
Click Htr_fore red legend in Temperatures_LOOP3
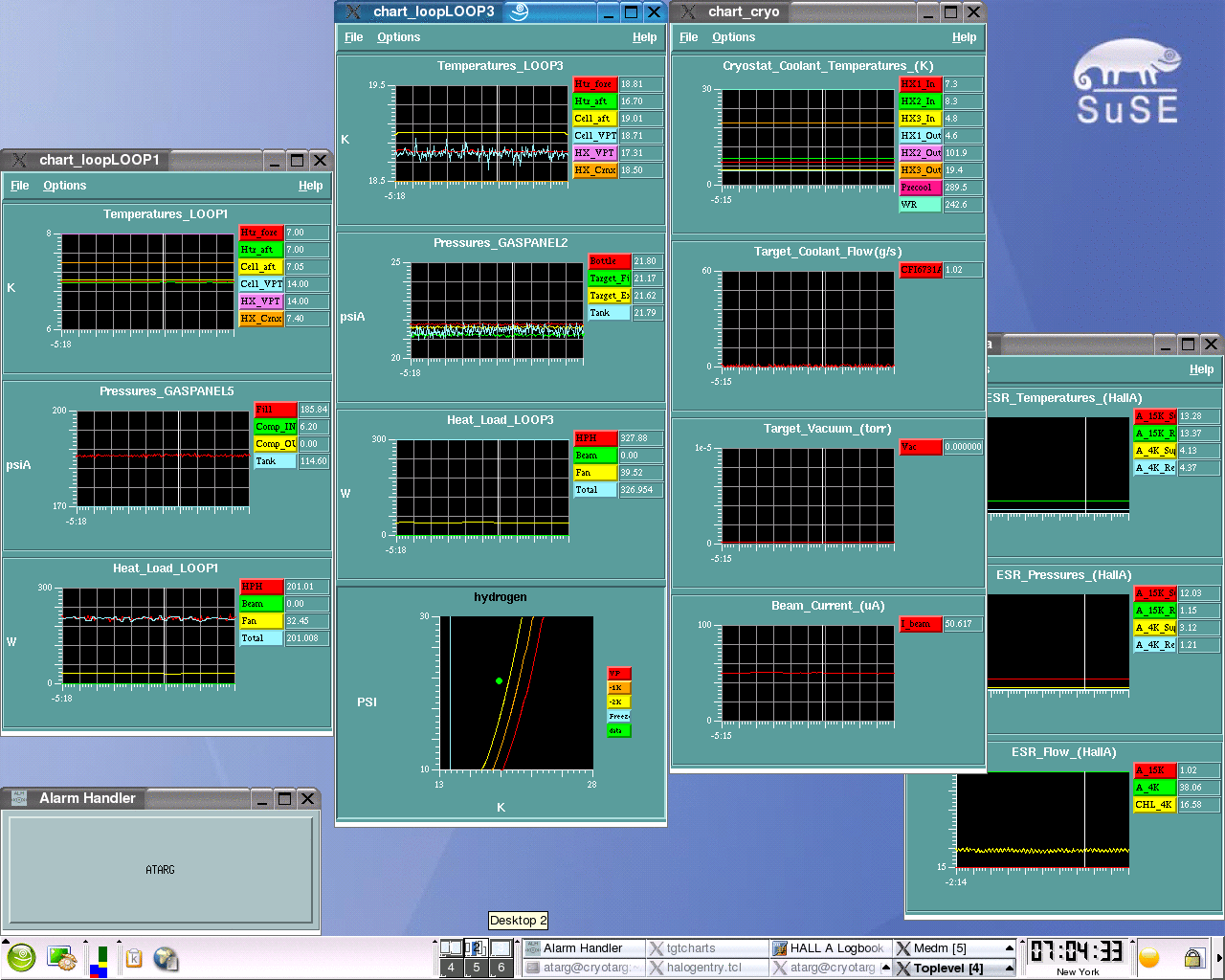595,84
